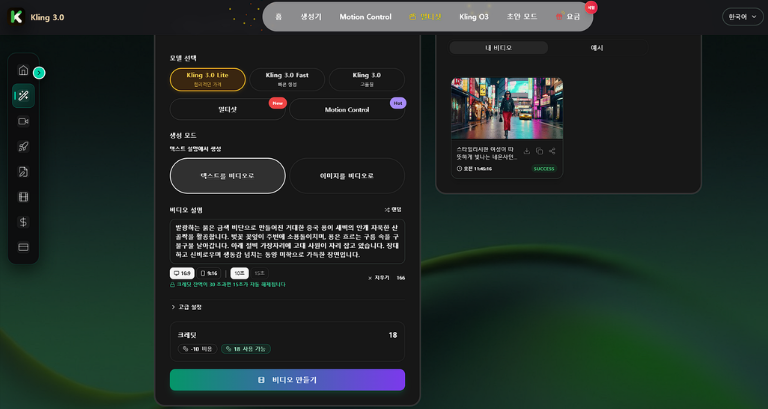Expand the 고급 설정 advanced settings
The height and width of the screenshot is (409, 768).
coord(186,307)
